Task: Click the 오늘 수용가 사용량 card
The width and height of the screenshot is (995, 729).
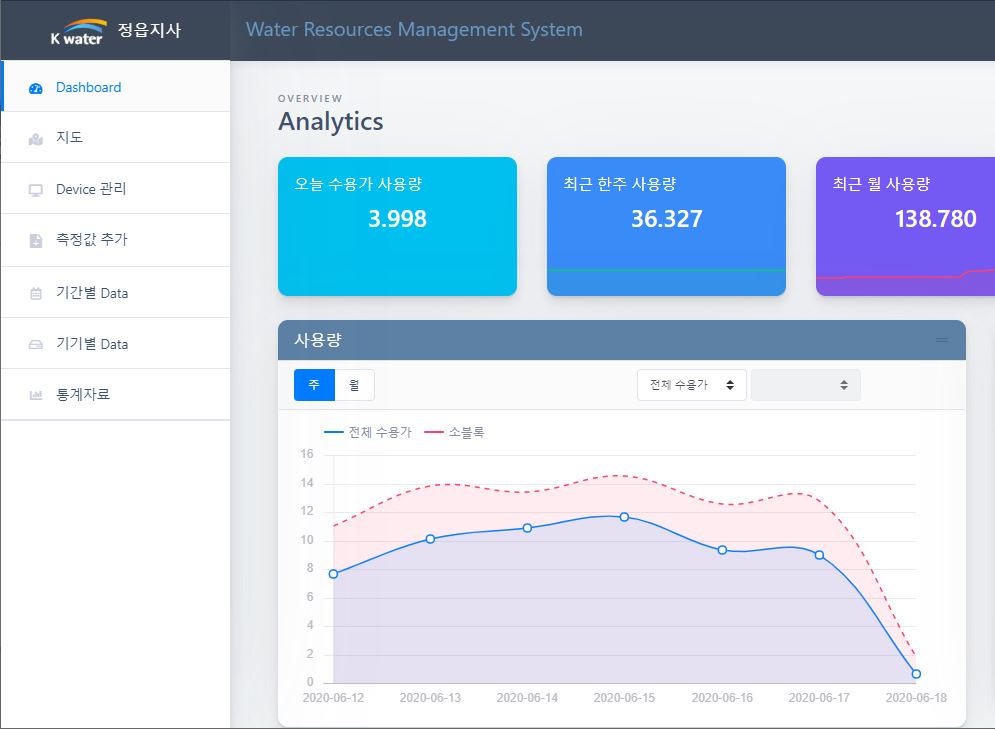Action: click(397, 226)
